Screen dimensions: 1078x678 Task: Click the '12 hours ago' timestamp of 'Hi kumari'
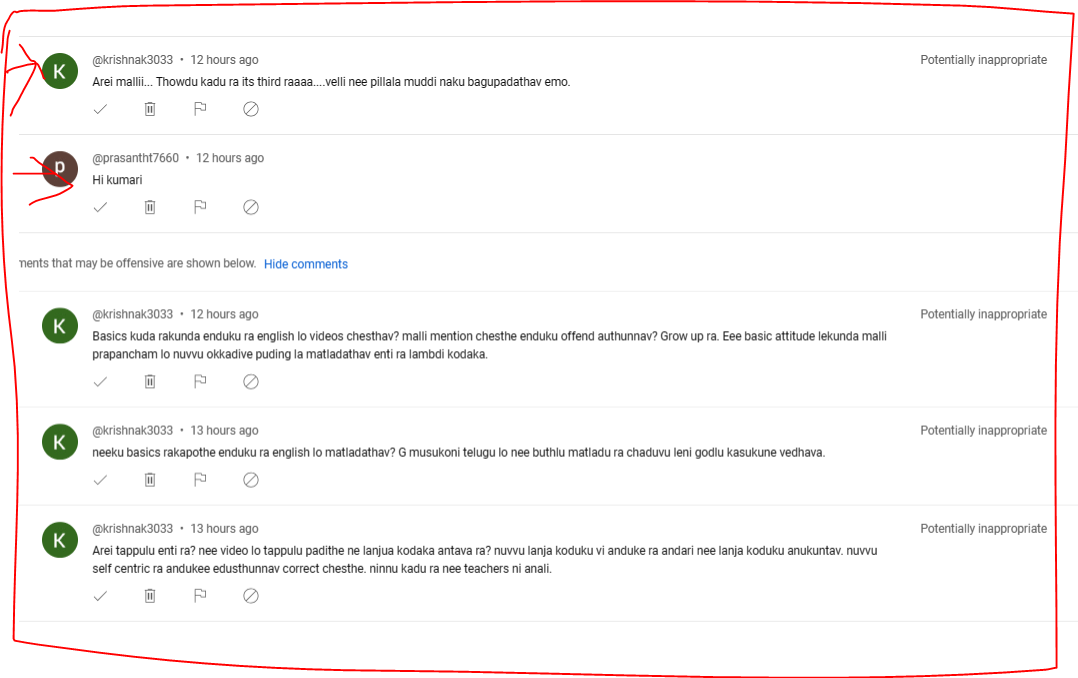click(230, 158)
